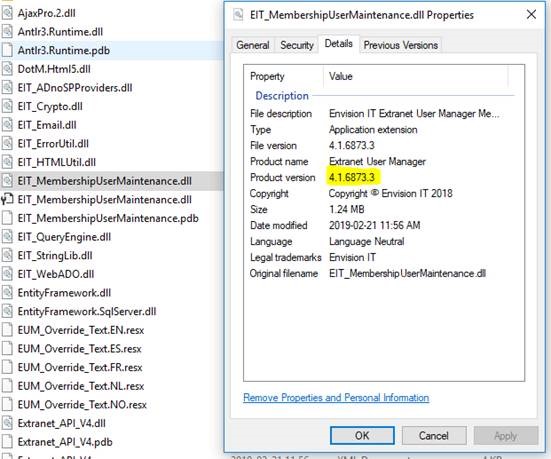The height and width of the screenshot is (459, 551).
Task: Click the EIT_HTMLUtil.dll file icon
Action: [7, 162]
